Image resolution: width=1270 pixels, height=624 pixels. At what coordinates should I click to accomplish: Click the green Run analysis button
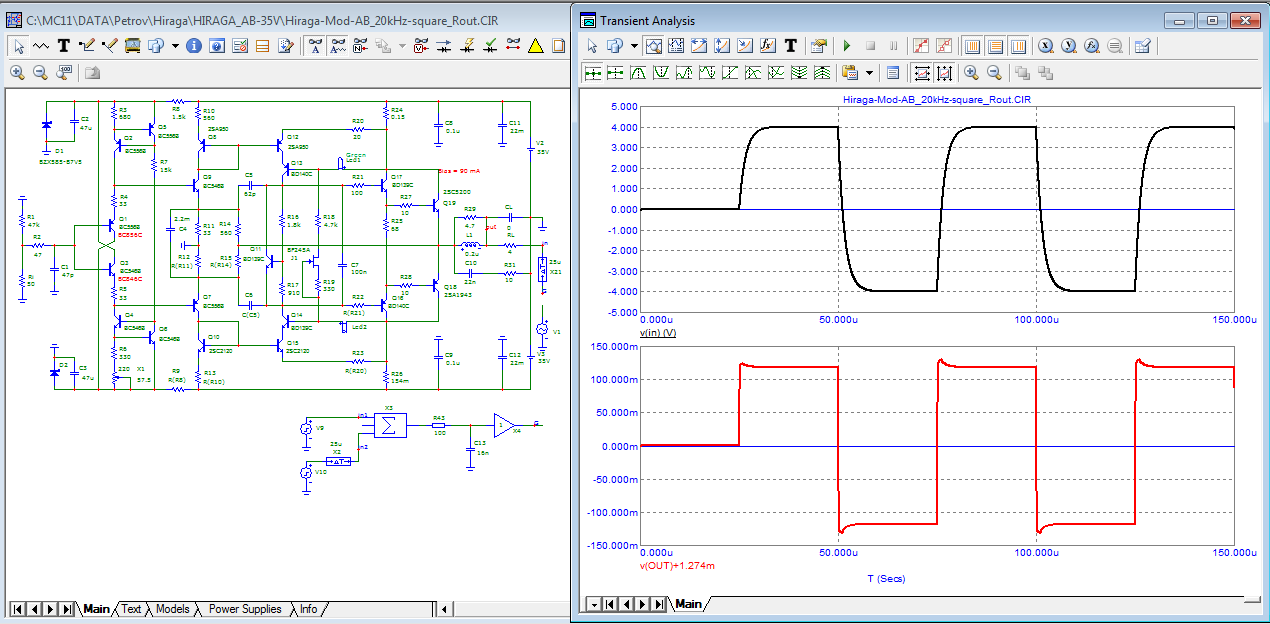[x=847, y=45]
